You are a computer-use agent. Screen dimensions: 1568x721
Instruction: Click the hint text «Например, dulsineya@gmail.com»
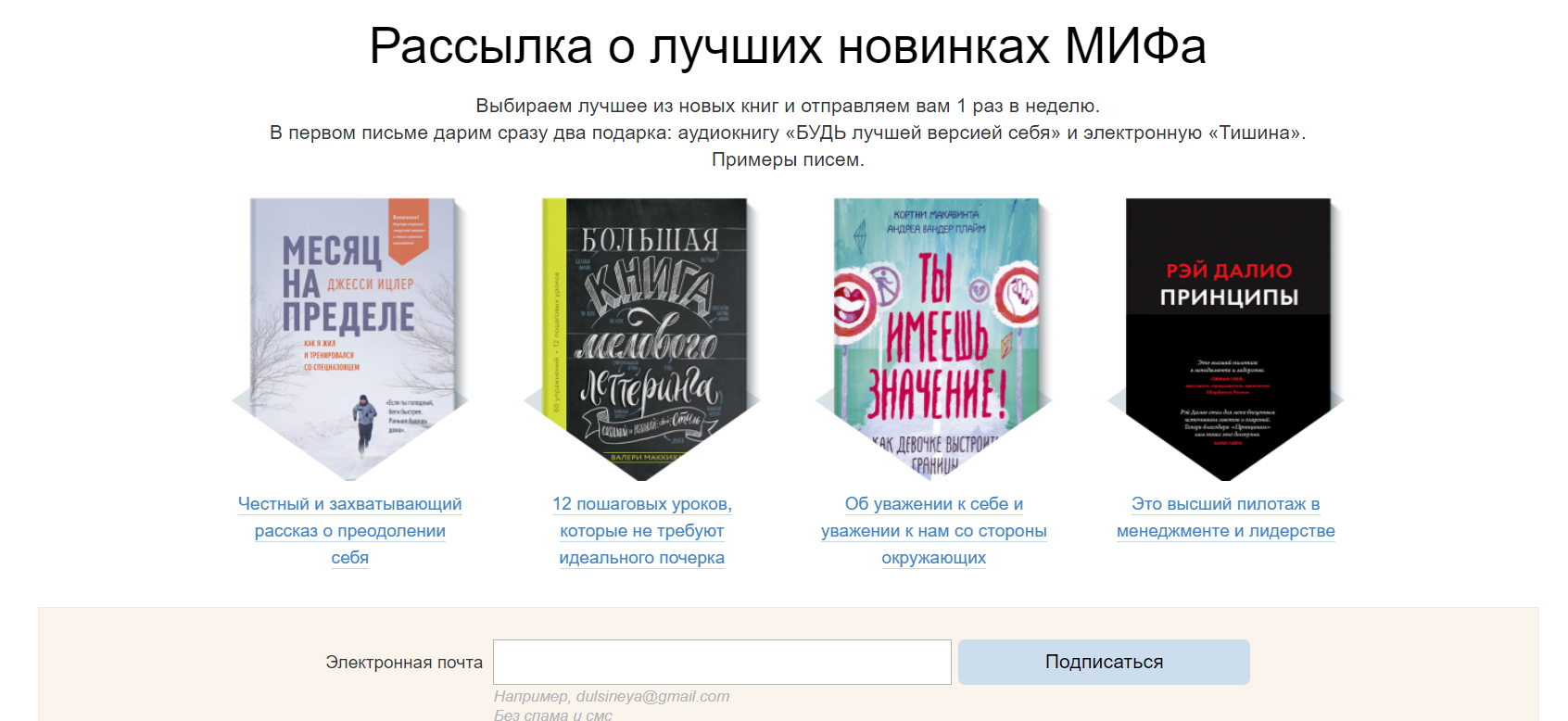coord(612,696)
